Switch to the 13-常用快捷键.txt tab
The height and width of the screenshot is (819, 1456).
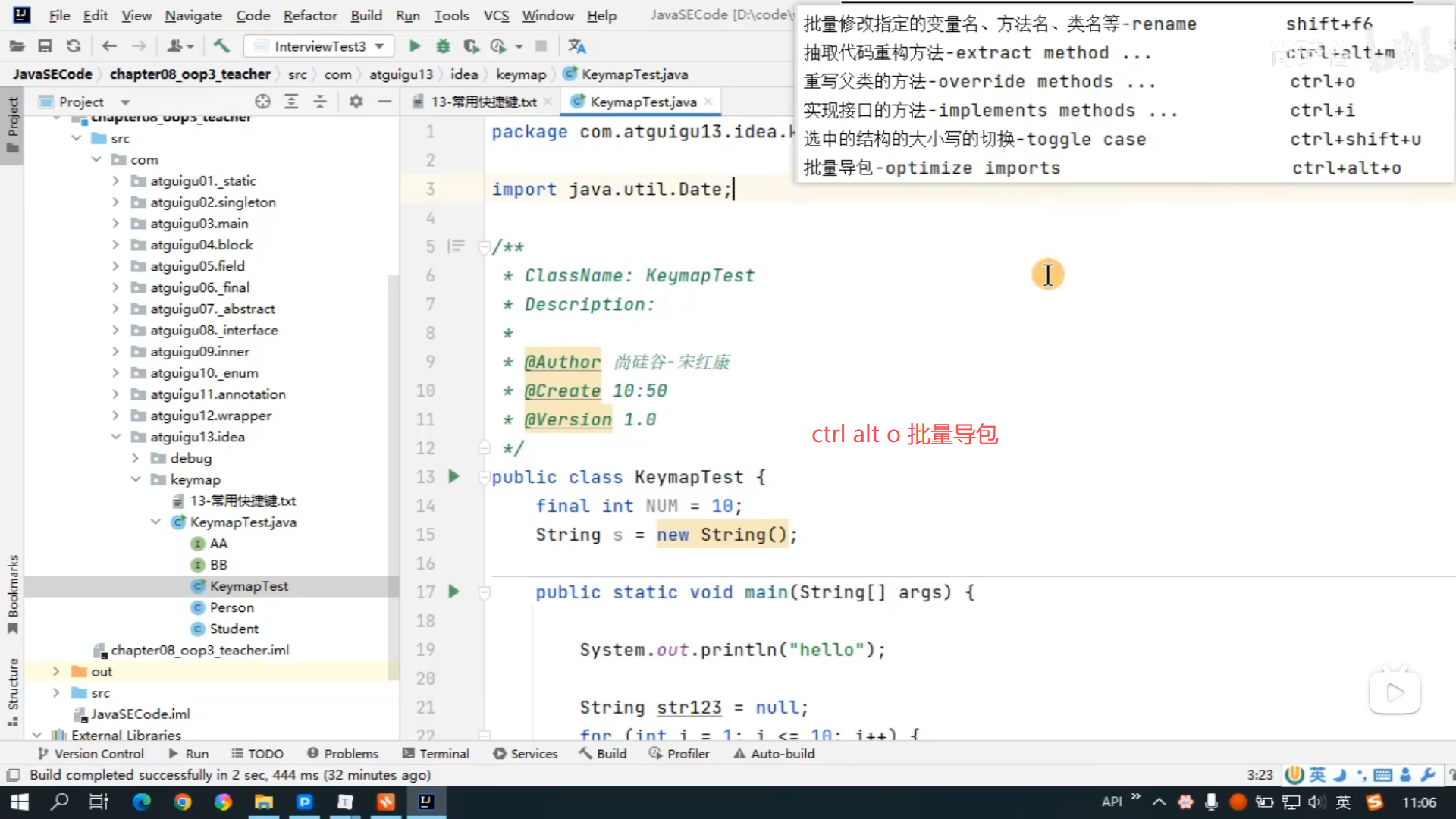coord(483,102)
